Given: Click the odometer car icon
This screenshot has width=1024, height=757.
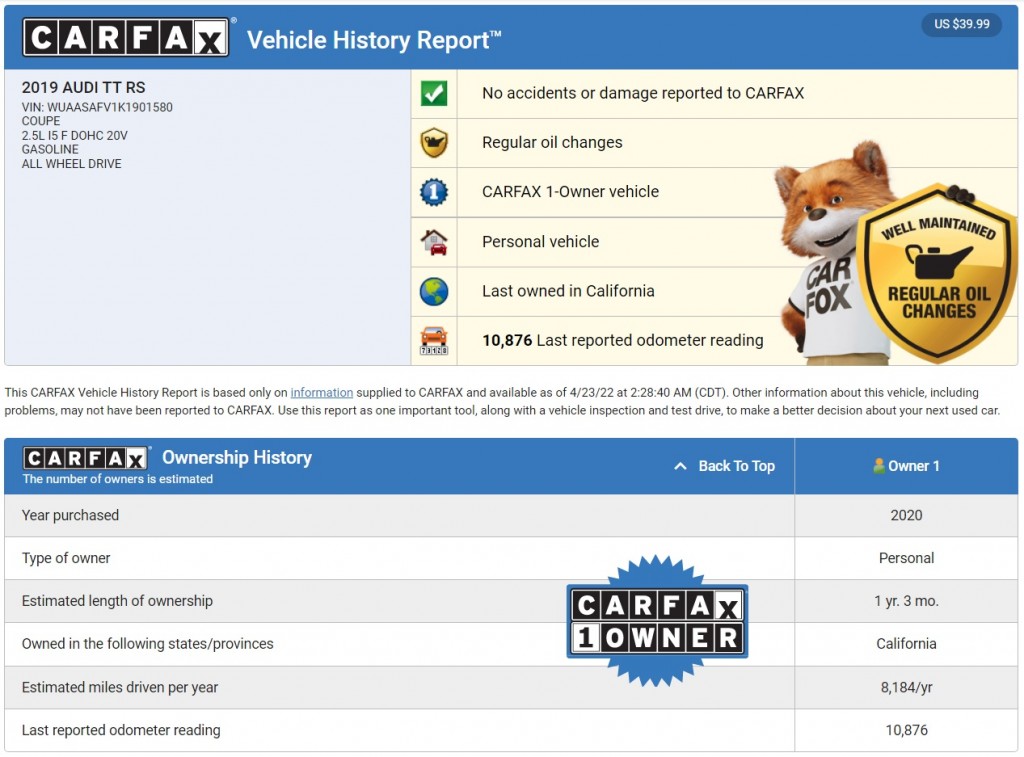Looking at the screenshot, I should (x=434, y=340).
